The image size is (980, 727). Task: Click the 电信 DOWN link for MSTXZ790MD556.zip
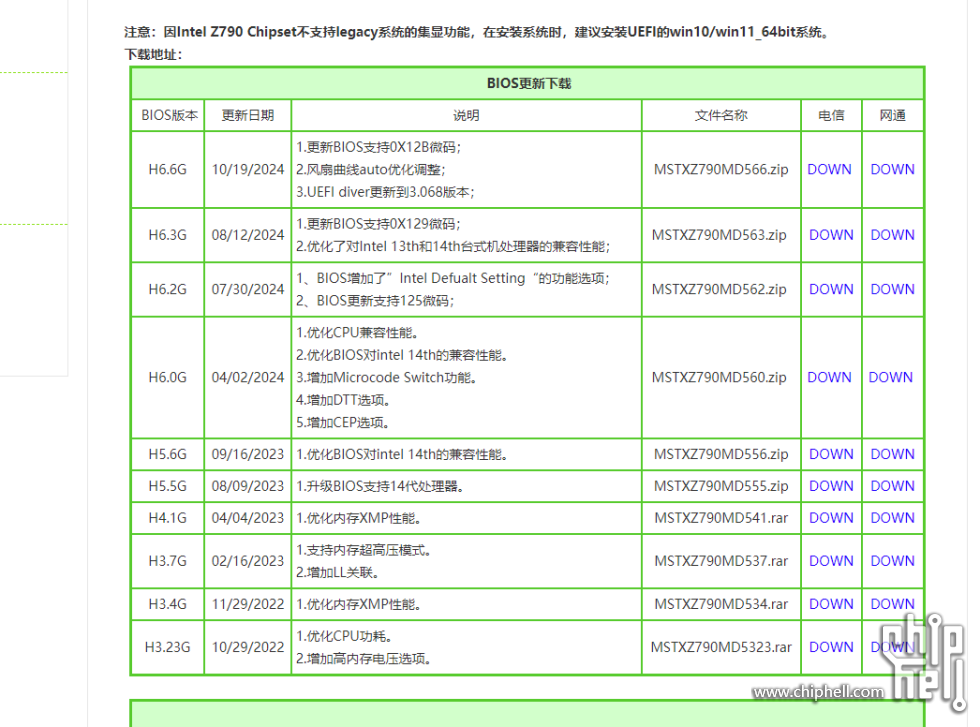click(x=831, y=454)
